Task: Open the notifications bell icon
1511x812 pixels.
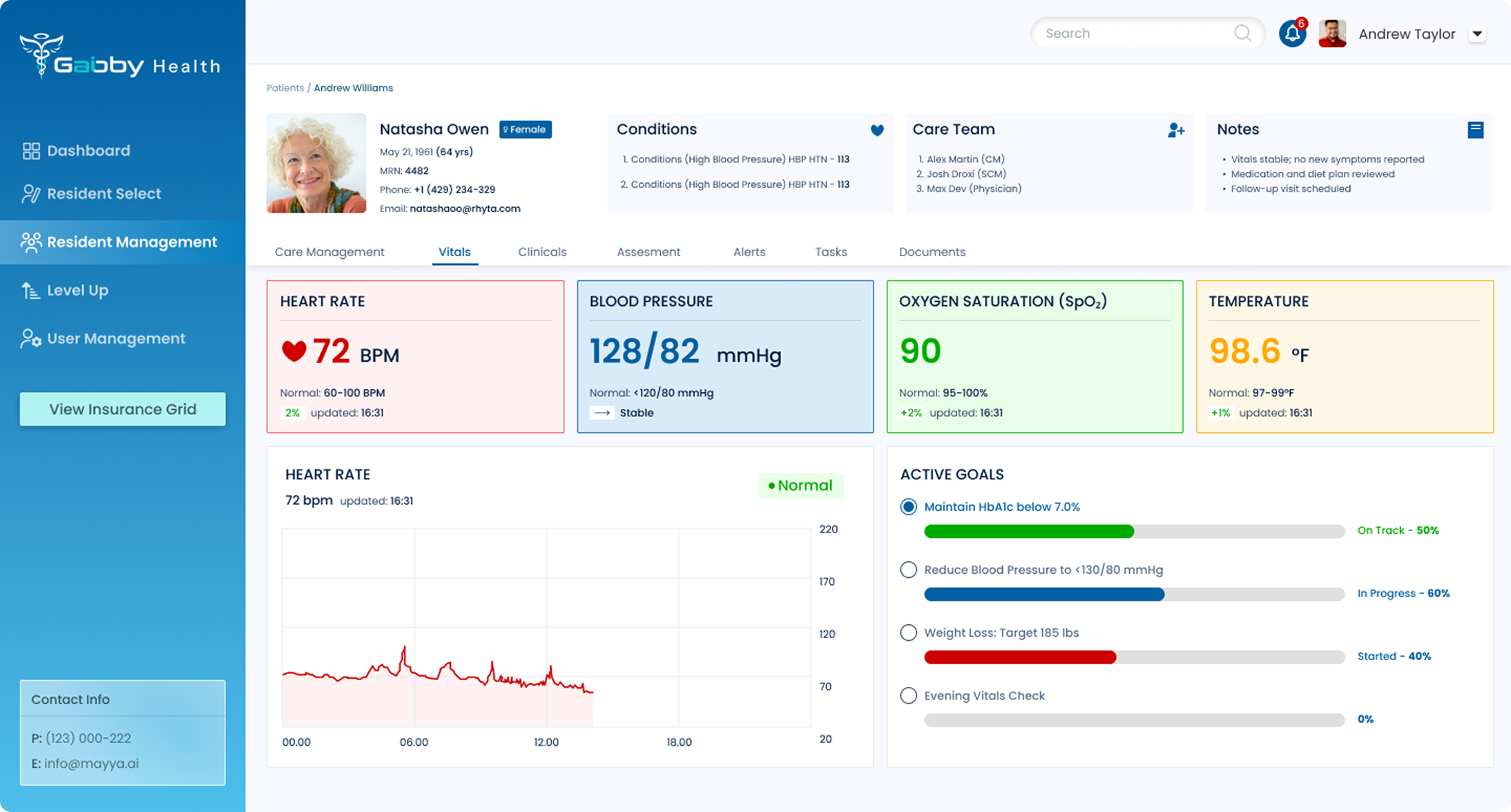Action: pos(1292,33)
